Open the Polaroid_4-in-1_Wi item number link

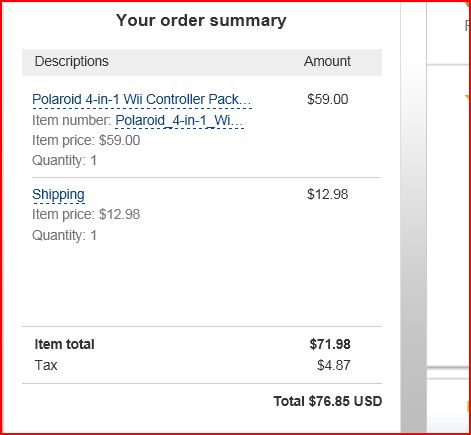(179, 120)
